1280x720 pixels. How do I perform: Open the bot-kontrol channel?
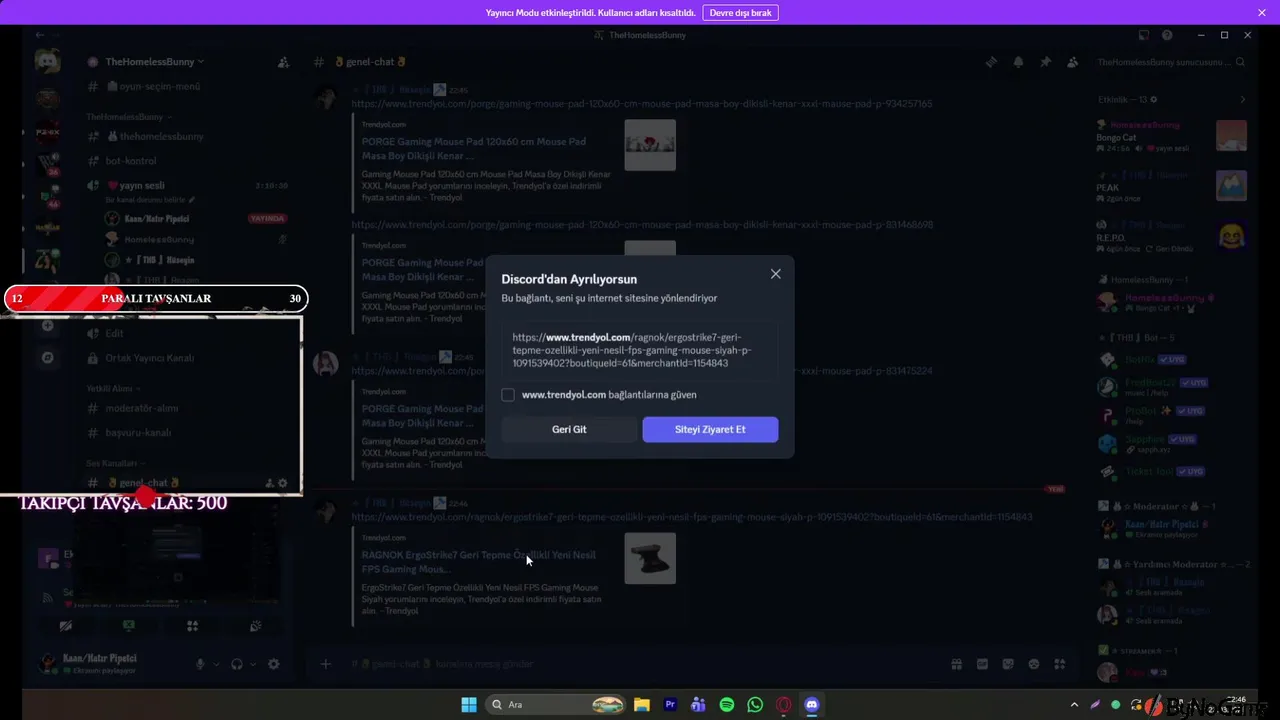click(x=131, y=161)
